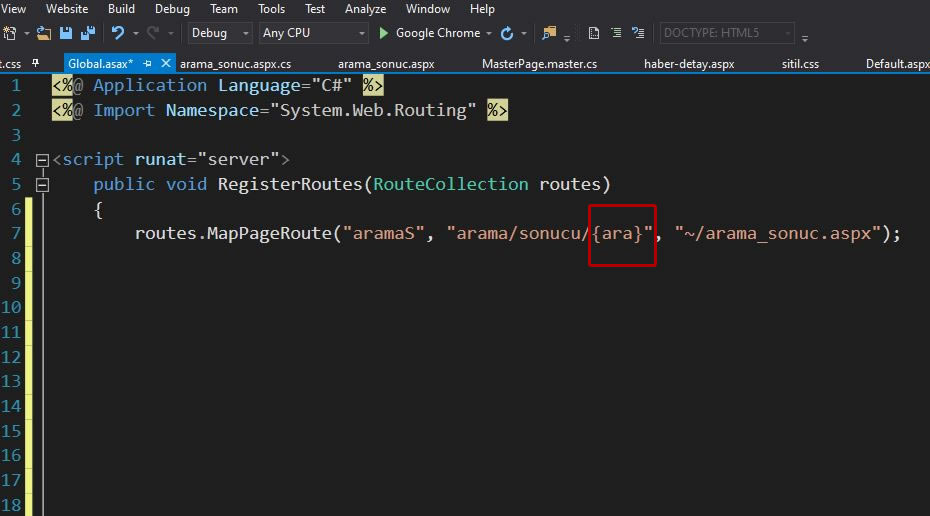Expand the Google Chrome browser dropdown arrow
Screen dimensions: 930x516
click(489, 33)
